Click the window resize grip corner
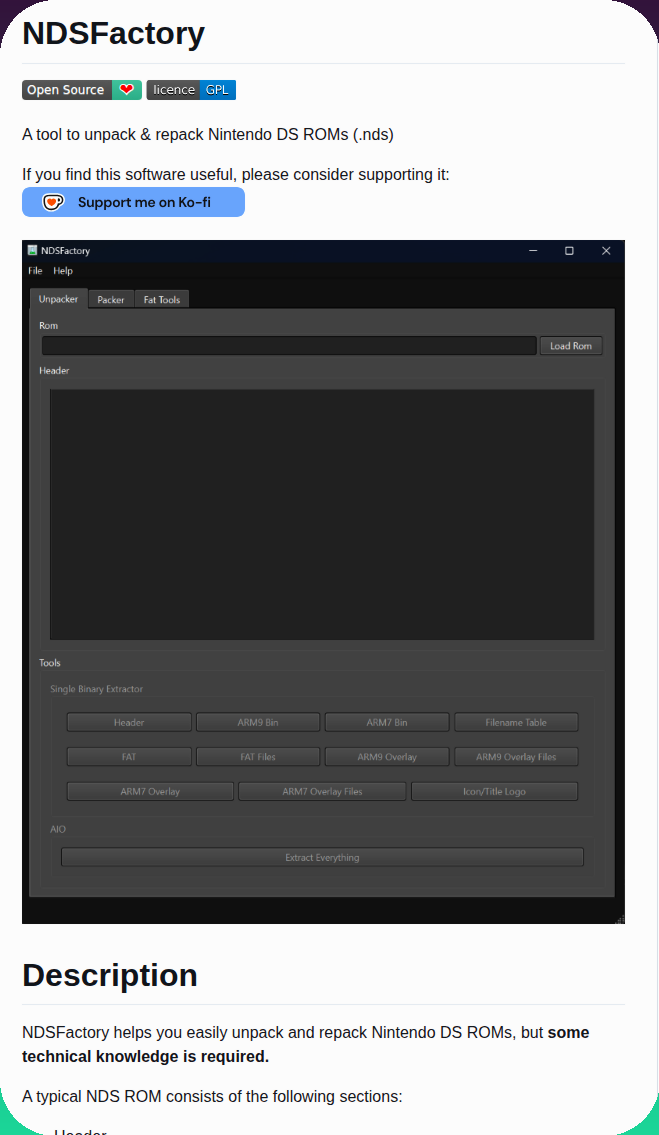 tap(619, 919)
